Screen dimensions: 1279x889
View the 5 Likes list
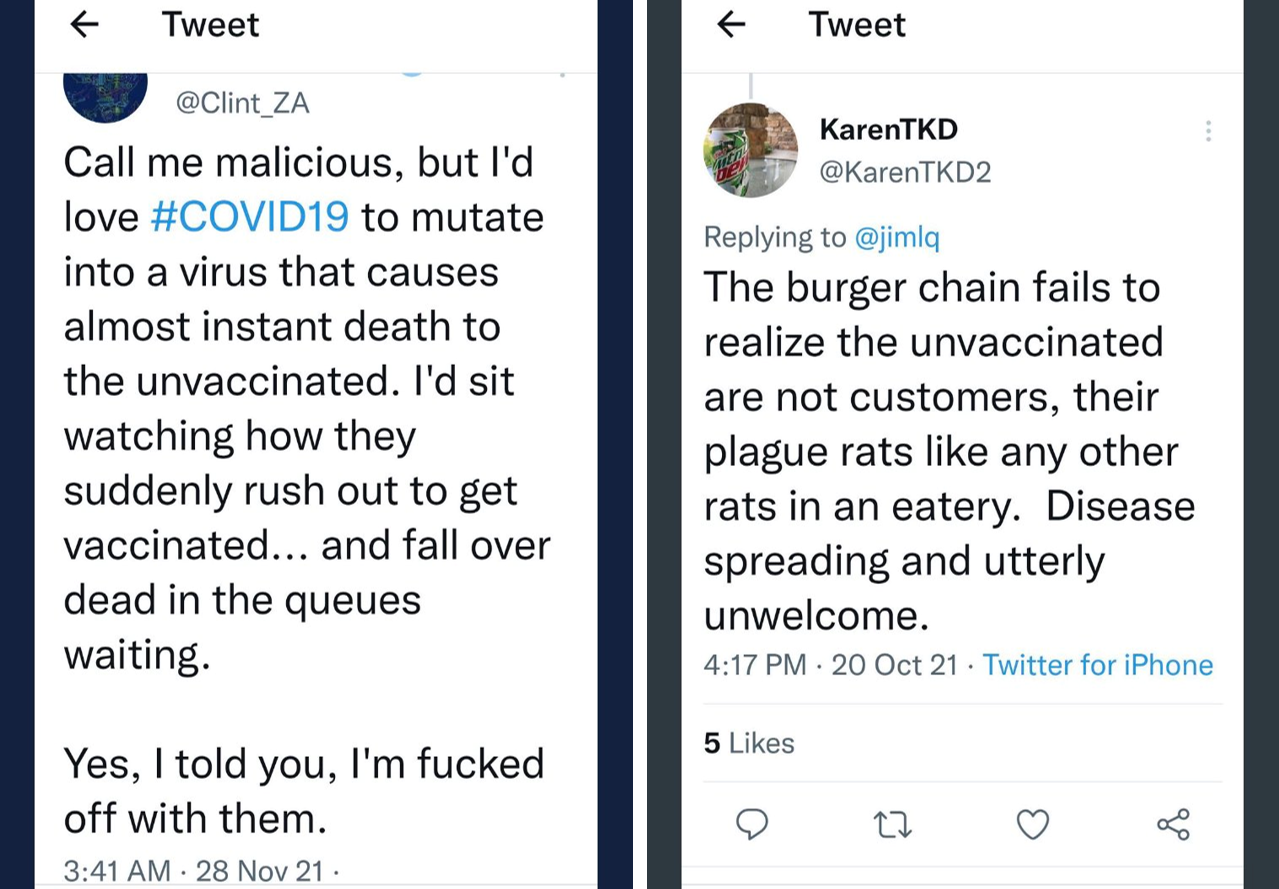pos(749,743)
